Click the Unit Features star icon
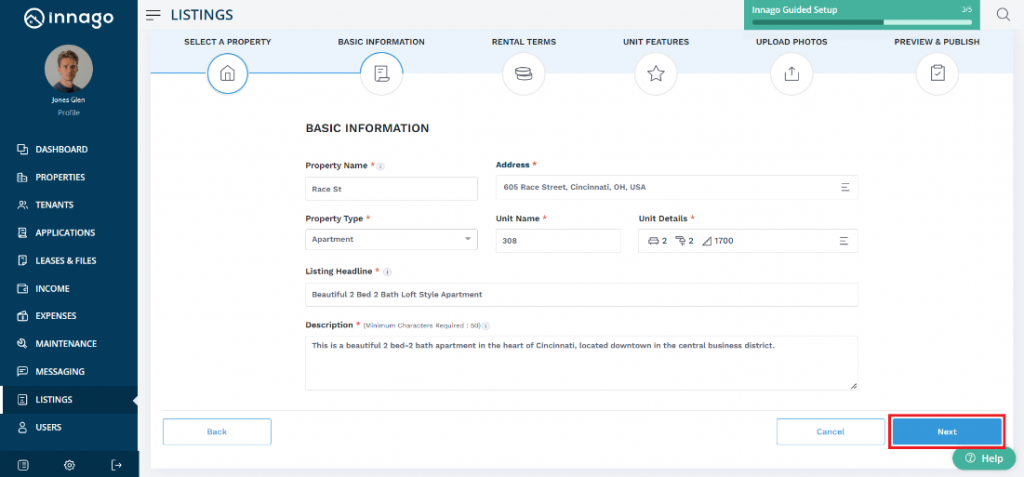This screenshot has height=477, width=1024. [x=656, y=74]
